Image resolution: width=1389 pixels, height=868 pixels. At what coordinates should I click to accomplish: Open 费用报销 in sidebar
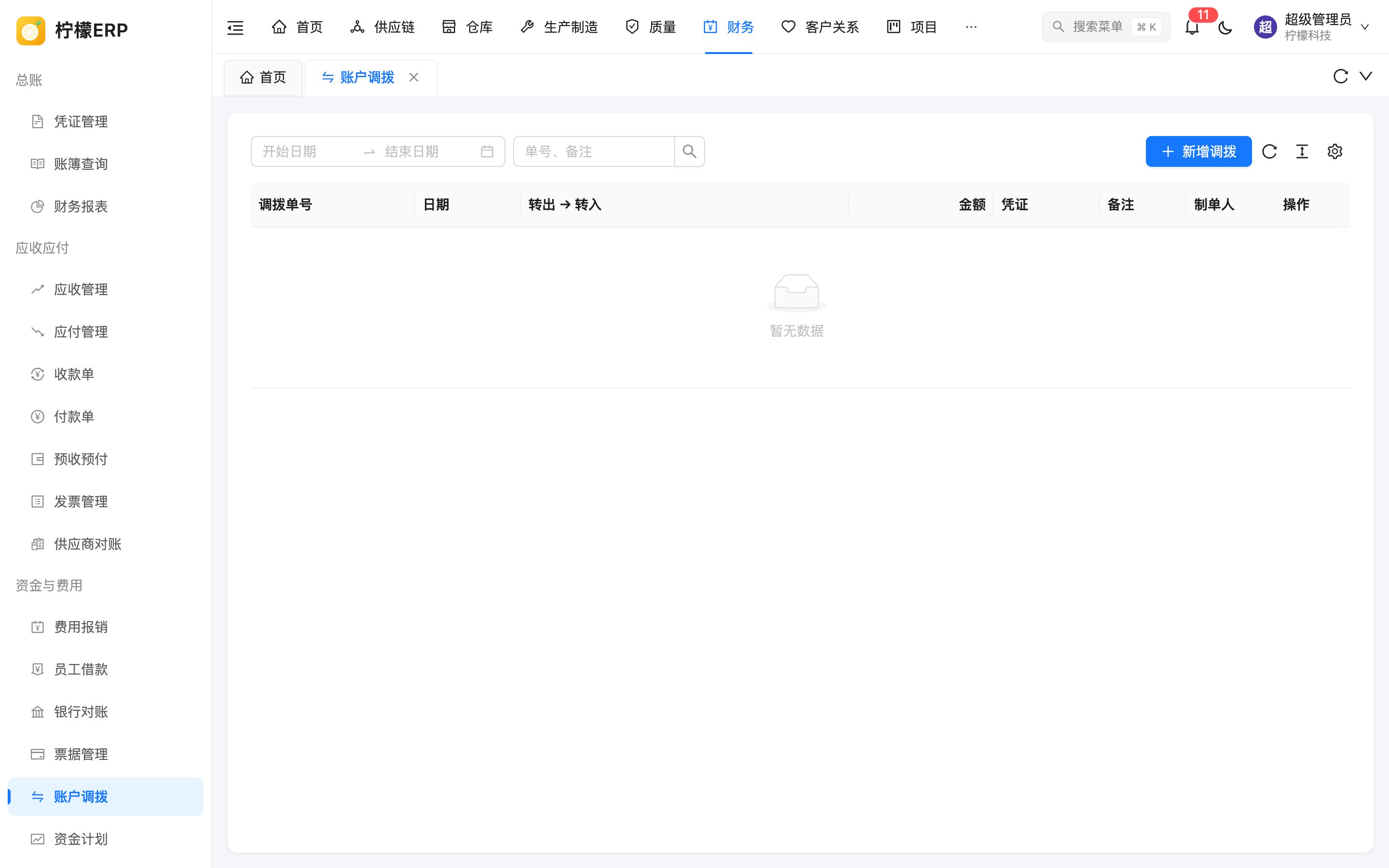click(106, 627)
